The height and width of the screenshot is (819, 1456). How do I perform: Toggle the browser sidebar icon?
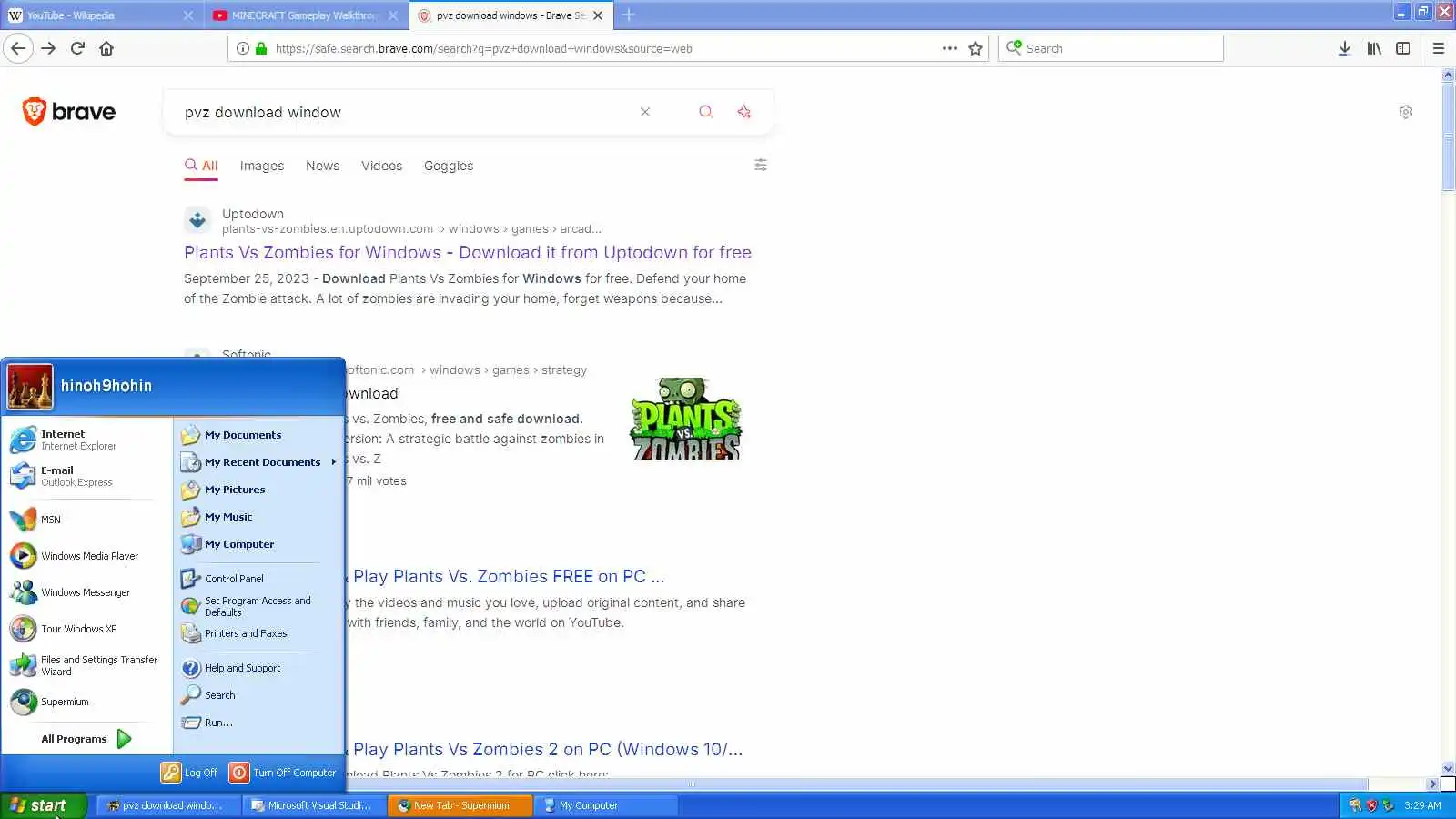click(1403, 48)
